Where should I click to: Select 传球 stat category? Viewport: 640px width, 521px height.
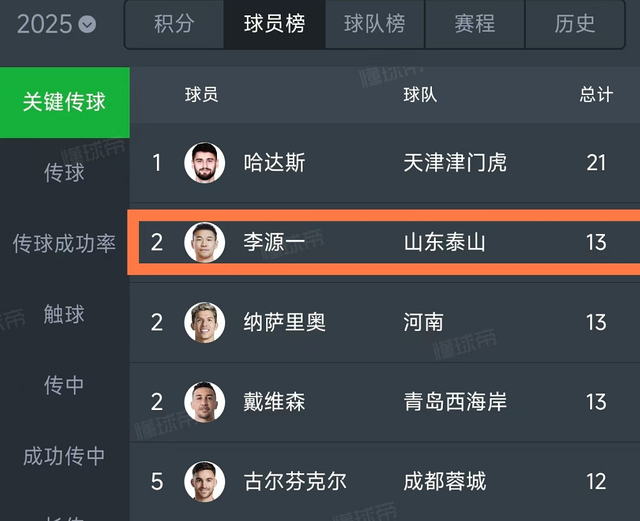click(x=64, y=173)
